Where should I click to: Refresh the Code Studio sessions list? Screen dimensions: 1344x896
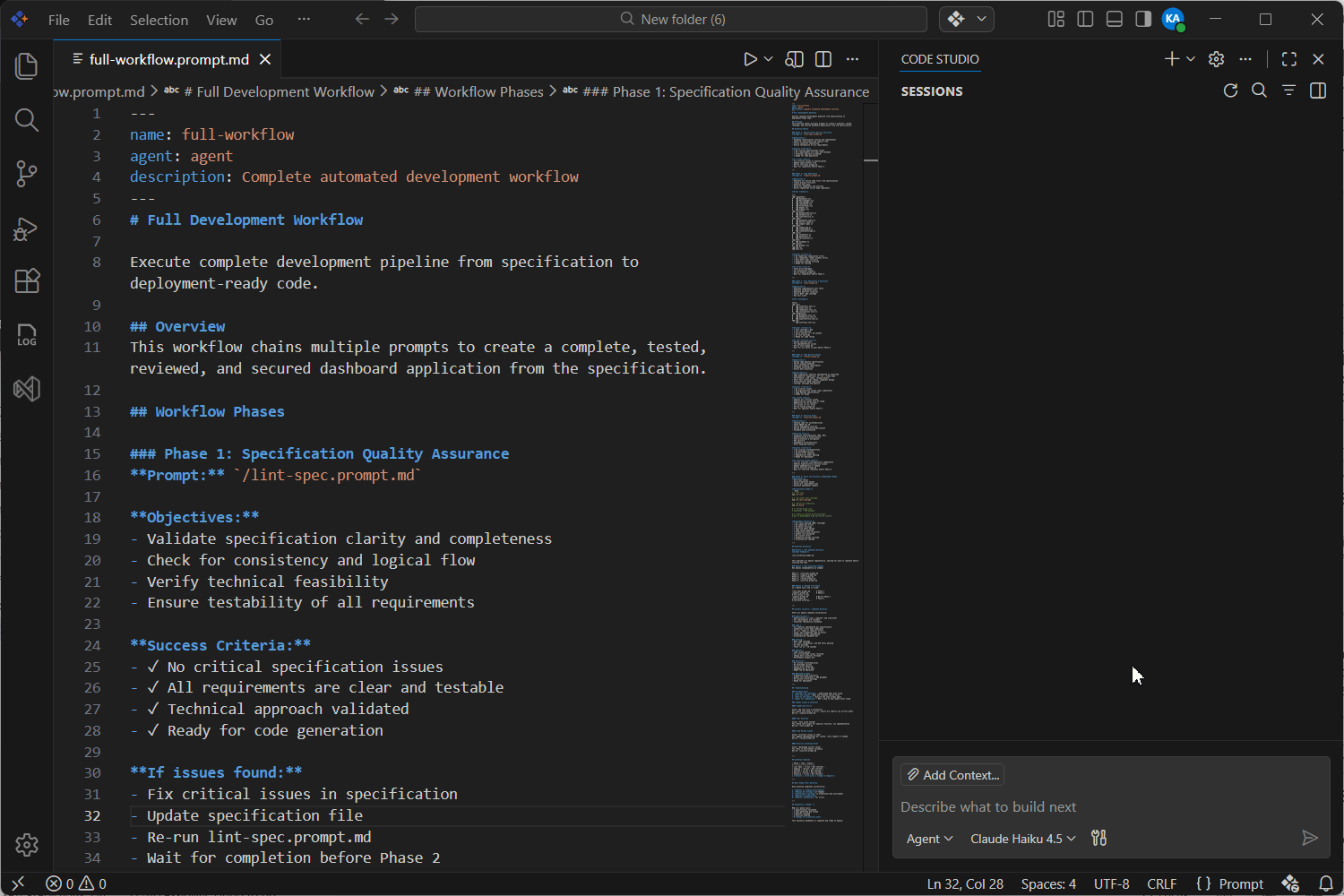click(1230, 90)
